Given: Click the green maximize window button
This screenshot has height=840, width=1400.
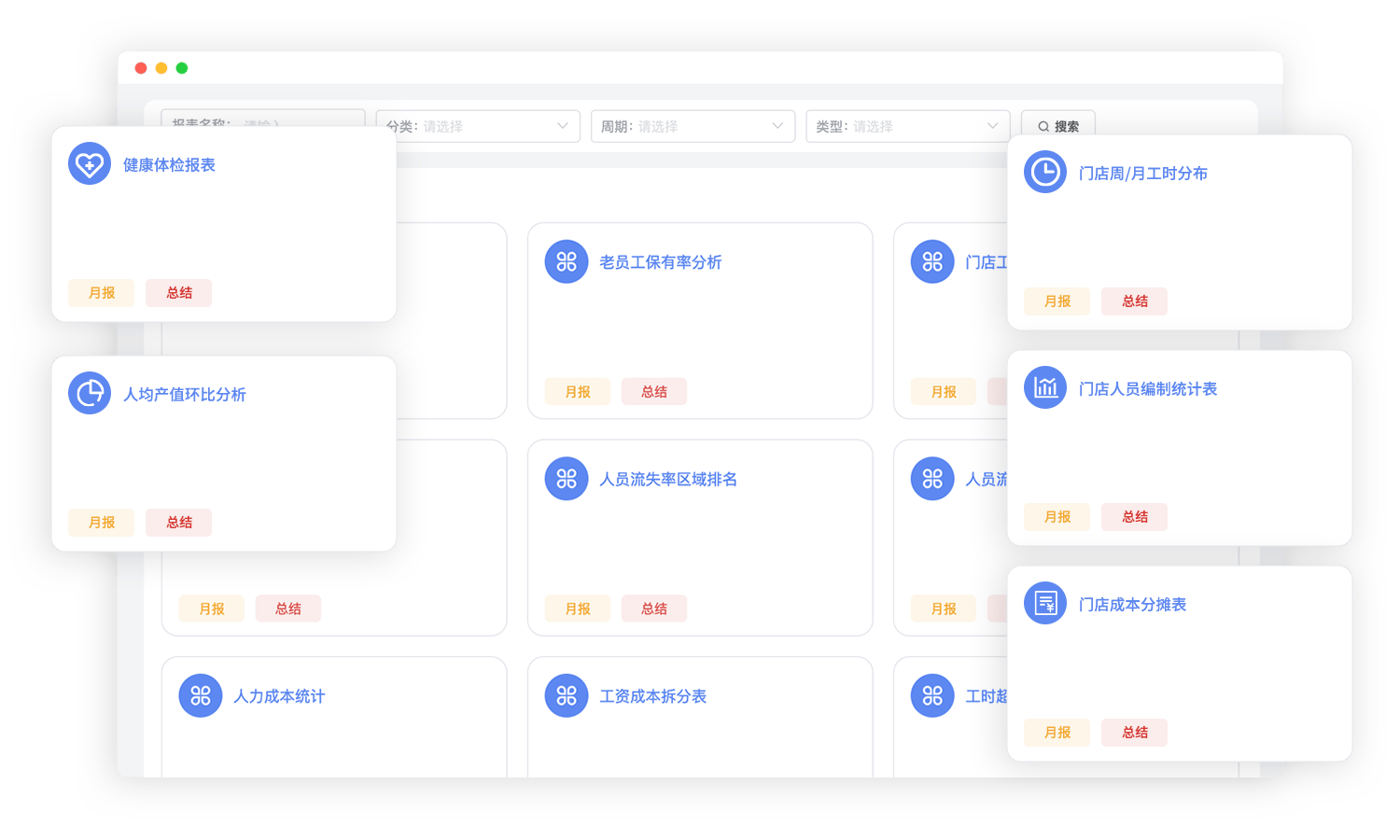Looking at the screenshot, I should click(182, 68).
